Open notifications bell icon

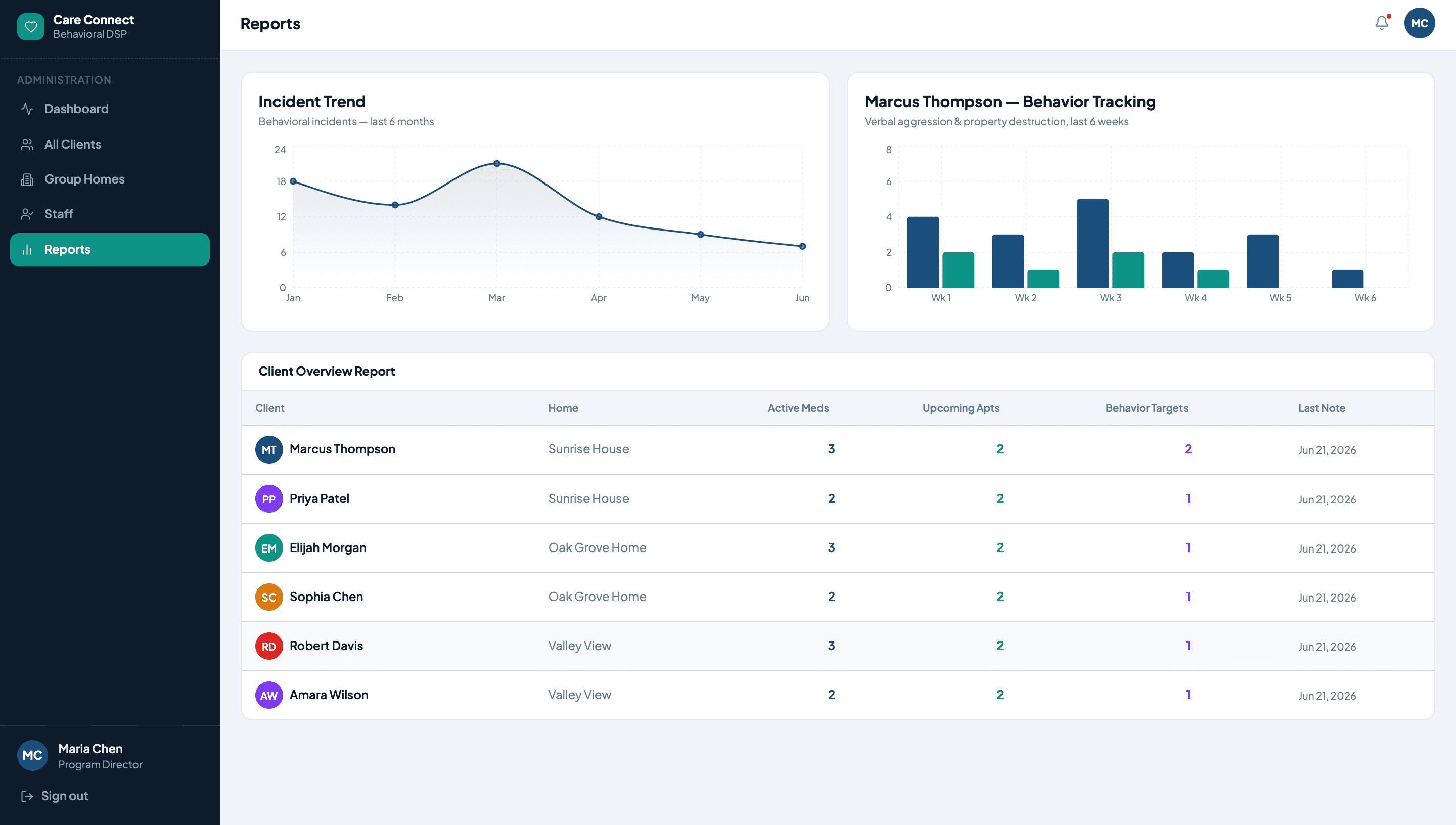[1382, 23]
